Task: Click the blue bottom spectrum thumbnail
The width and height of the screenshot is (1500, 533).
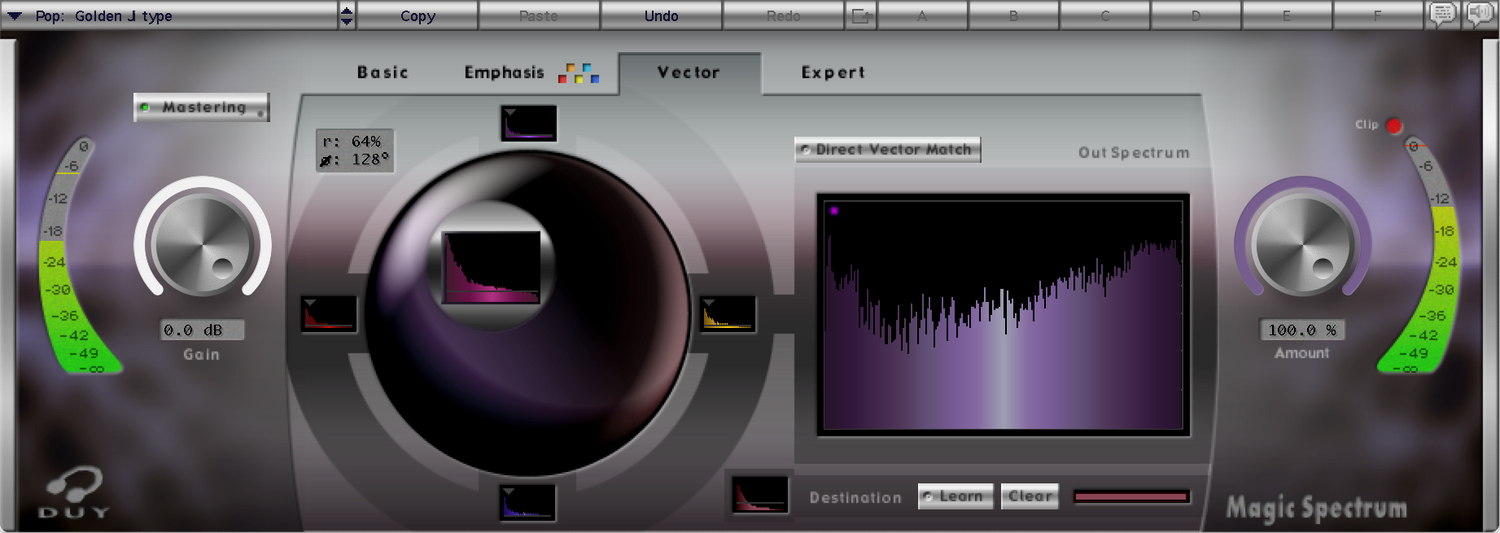Action: (x=529, y=503)
